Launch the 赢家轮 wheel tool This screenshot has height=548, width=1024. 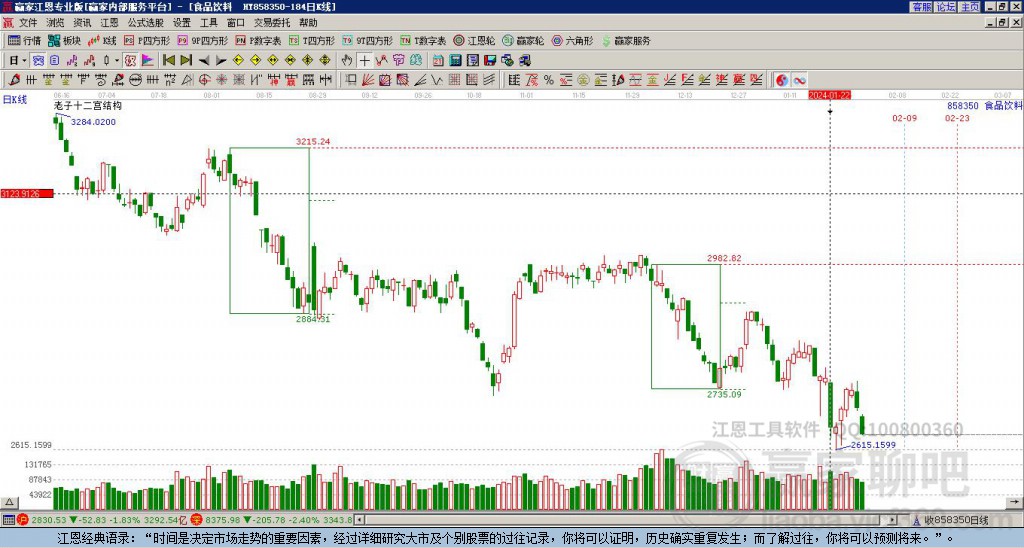523,40
